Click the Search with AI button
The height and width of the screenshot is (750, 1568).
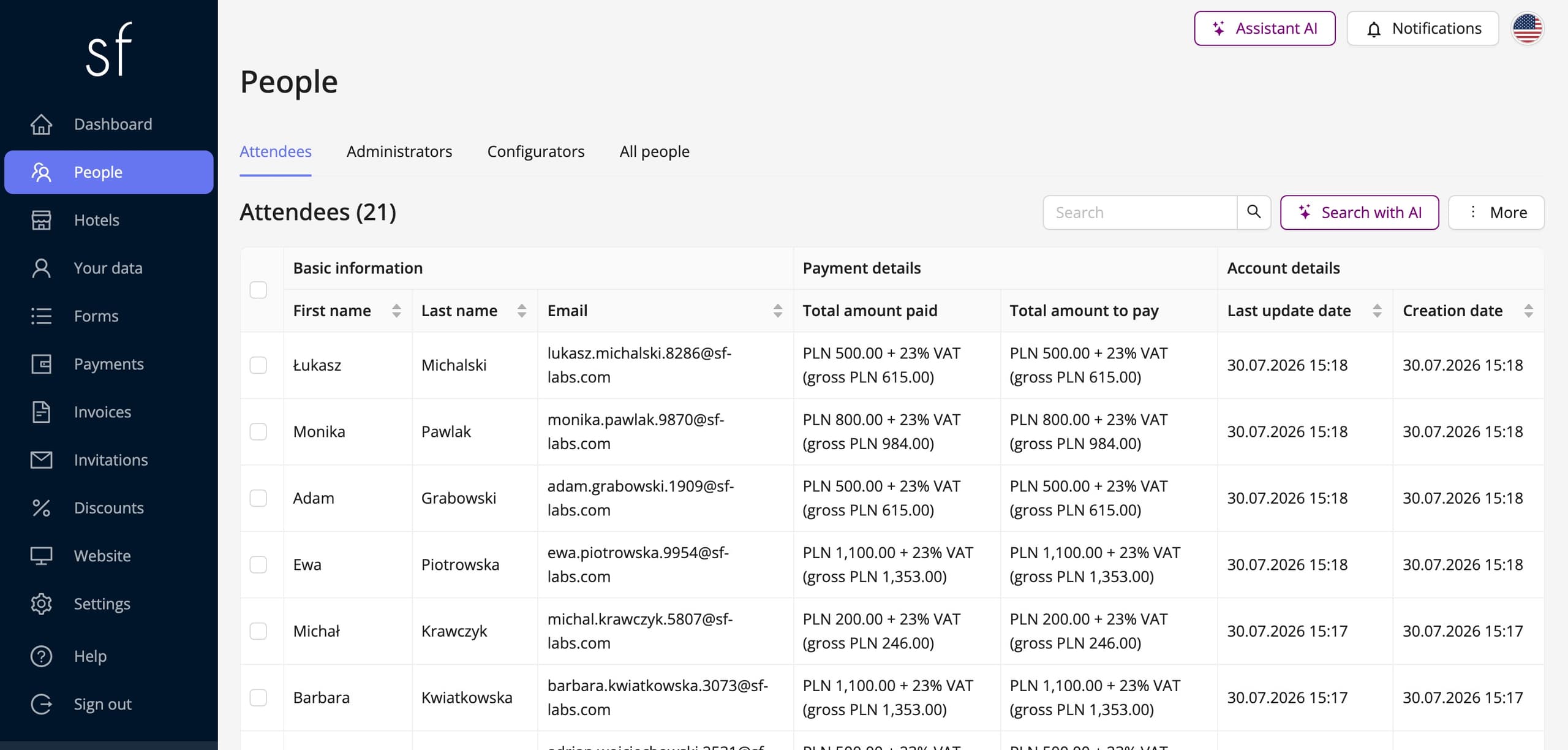1360,212
